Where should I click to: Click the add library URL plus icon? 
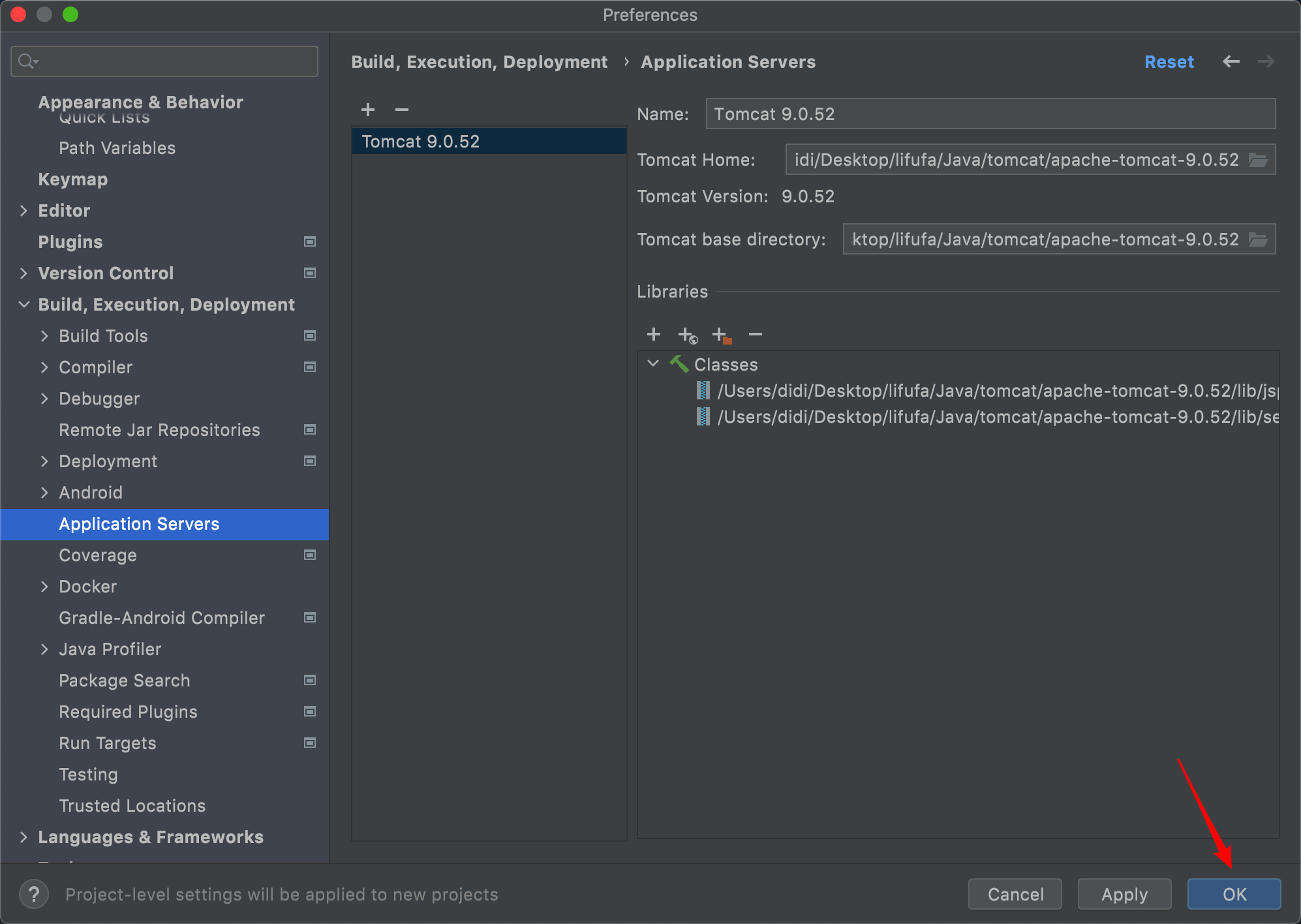click(688, 335)
